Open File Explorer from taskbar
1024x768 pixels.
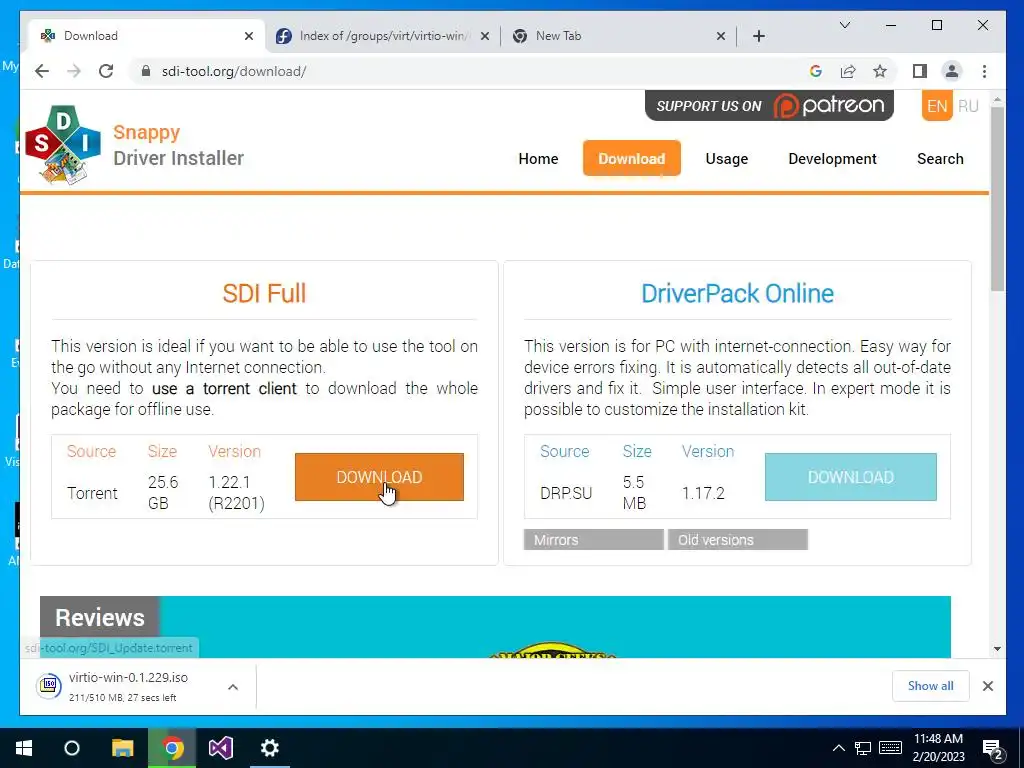122,748
